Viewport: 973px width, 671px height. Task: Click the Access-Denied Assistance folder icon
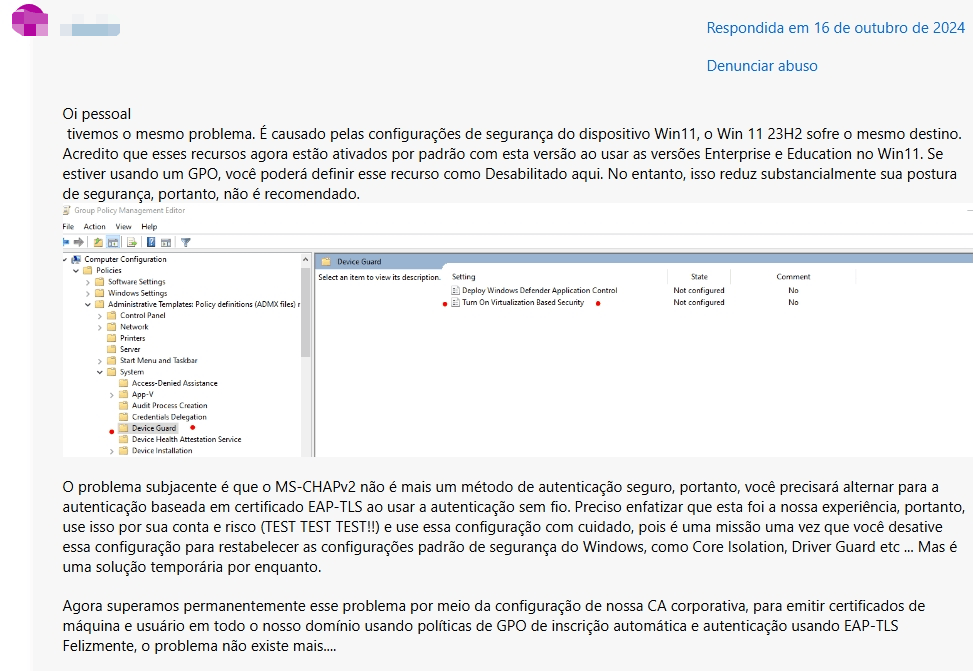click(123, 383)
